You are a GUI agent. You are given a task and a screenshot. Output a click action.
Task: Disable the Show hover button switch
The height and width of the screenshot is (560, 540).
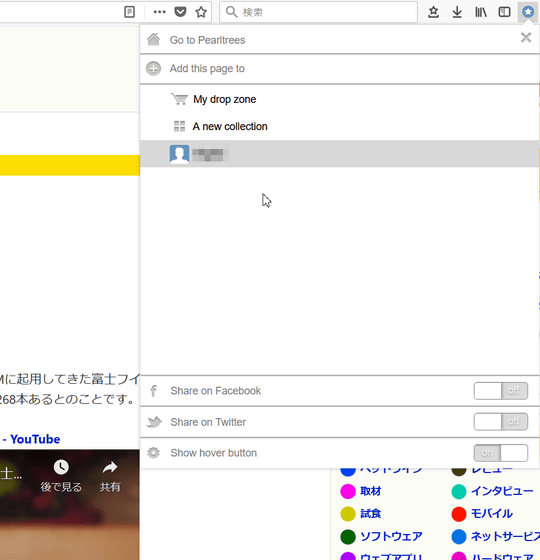pyautogui.click(x=501, y=453)
